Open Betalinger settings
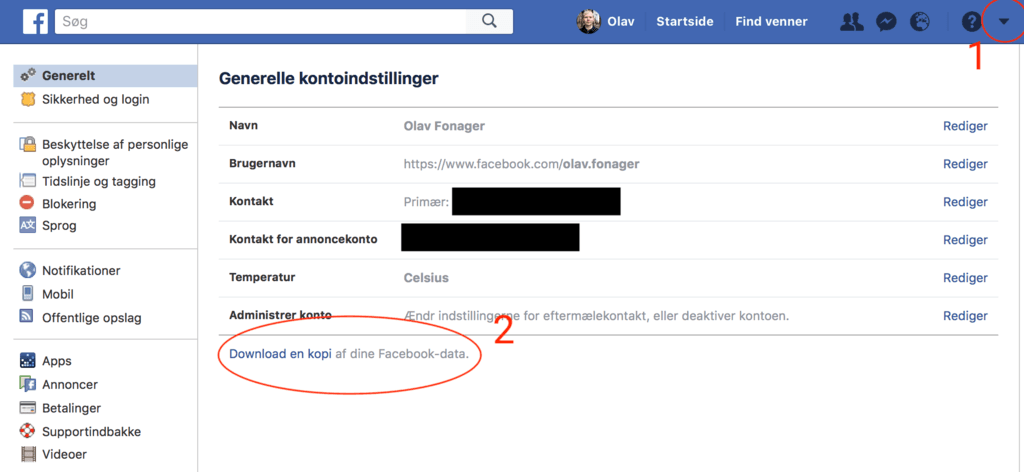The width and height of the screenshot is (1024, 472). (x=71, y=409)
